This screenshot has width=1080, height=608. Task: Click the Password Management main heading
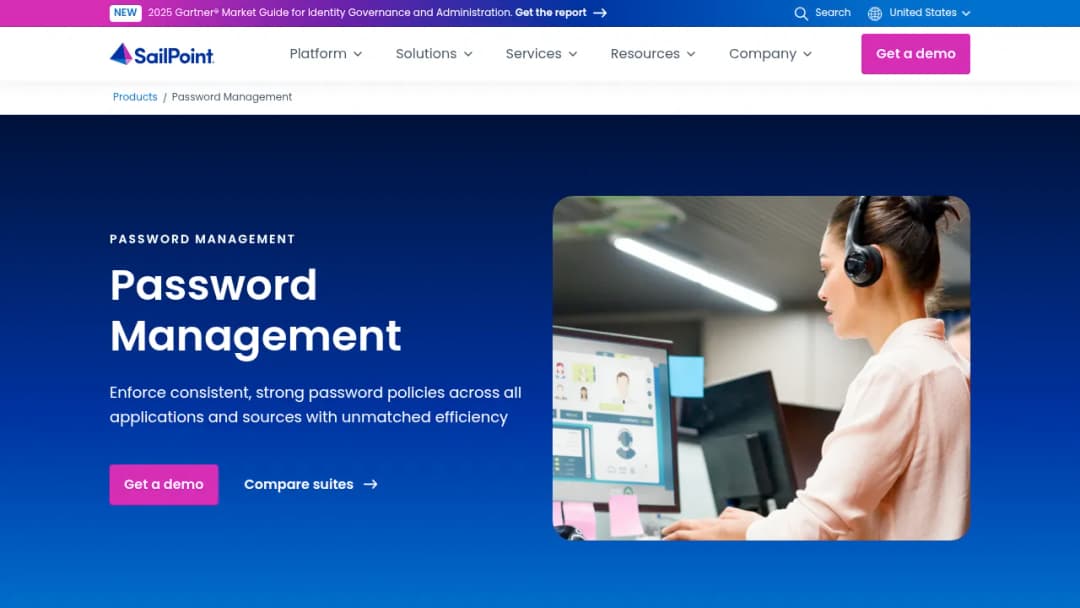pyautogui.click(x=256, y=311)
